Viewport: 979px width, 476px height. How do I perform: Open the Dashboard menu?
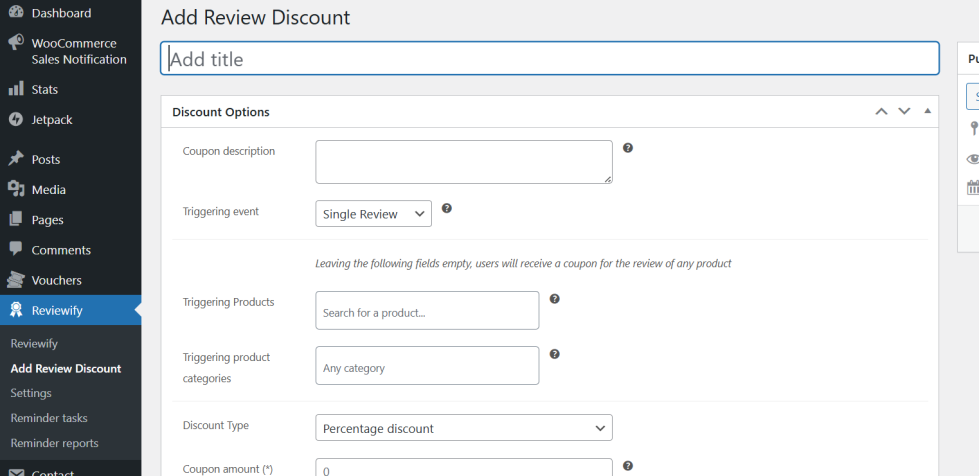coord(61,13)
